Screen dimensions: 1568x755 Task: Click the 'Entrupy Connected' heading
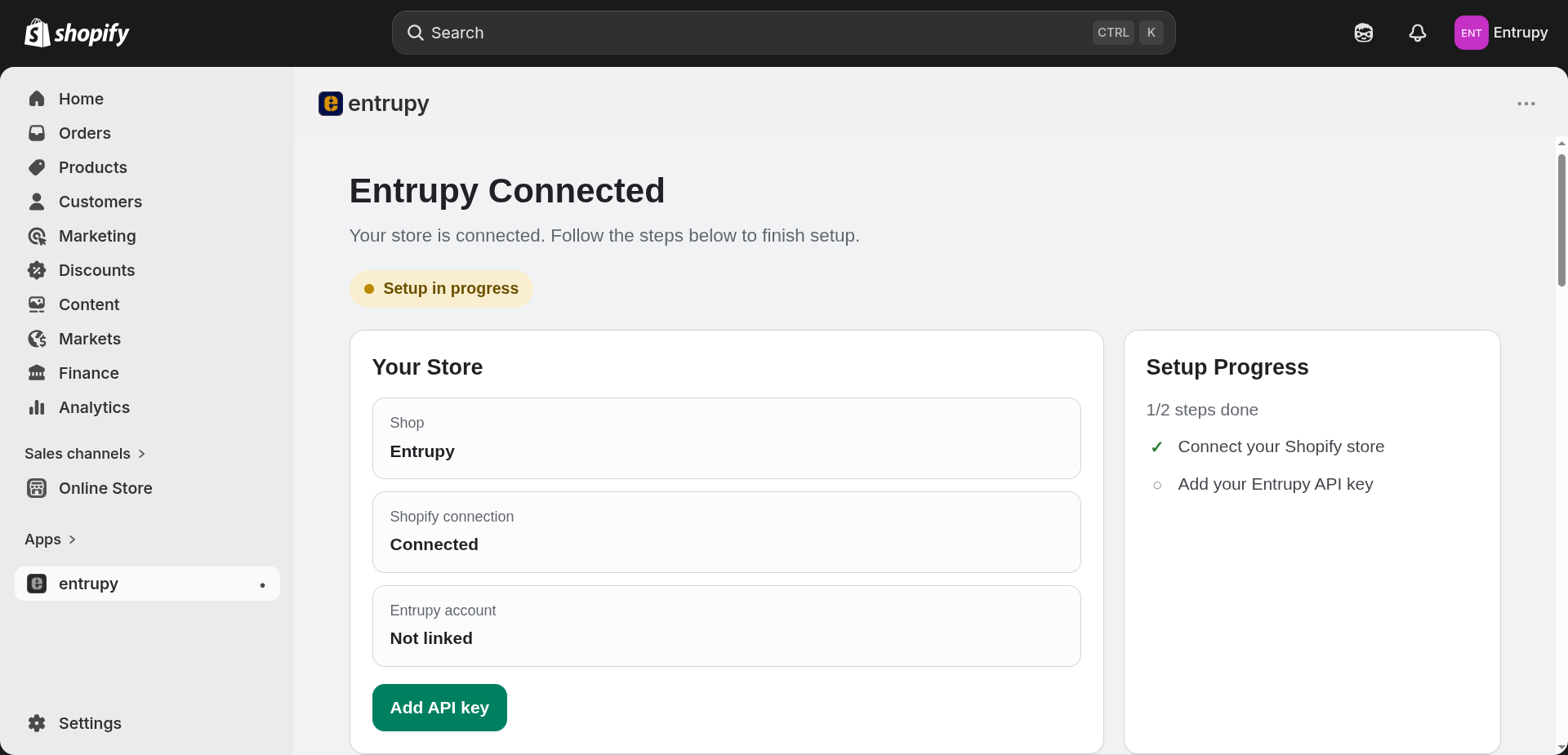[507, 191]
